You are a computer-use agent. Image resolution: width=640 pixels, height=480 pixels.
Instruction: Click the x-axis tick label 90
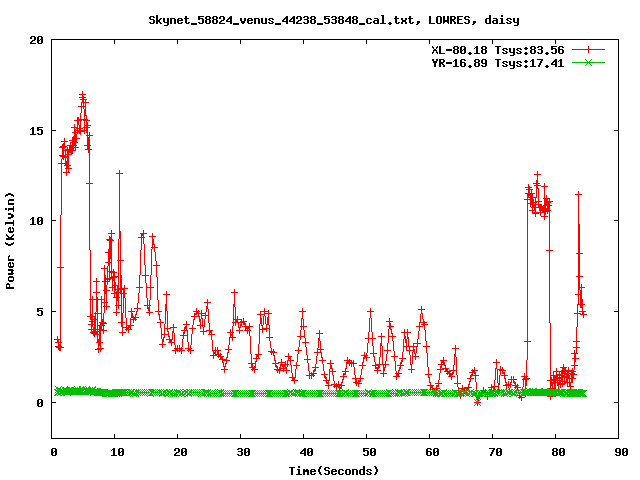pyautogui.click(x=621, y=452)
